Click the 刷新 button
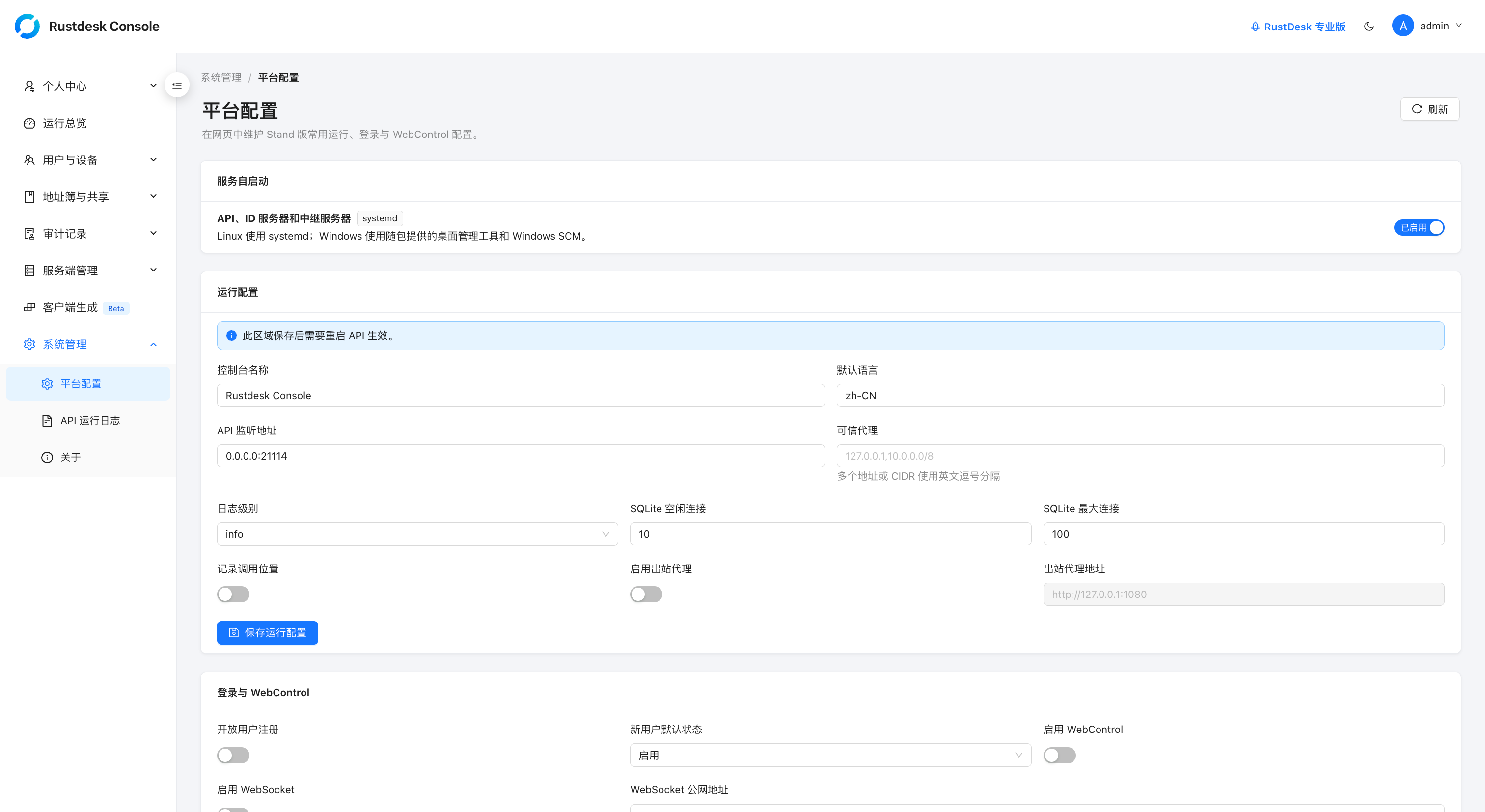The width and height of the screenshot is (1485, 812). coord(1430,109)
